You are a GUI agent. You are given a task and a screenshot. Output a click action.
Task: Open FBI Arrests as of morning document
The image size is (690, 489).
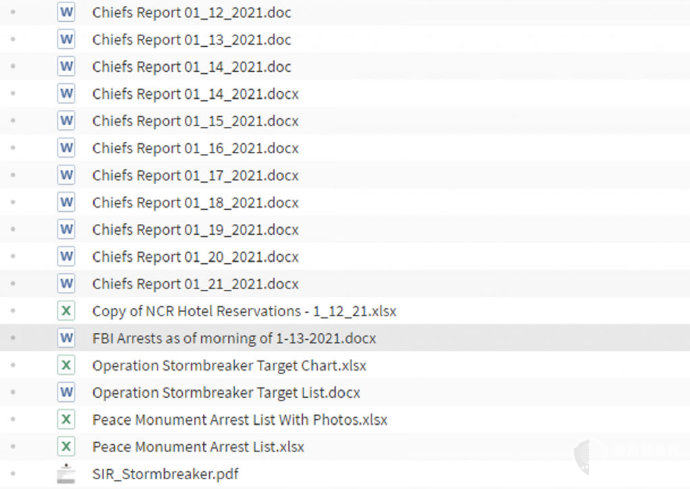tap(234, 338)
